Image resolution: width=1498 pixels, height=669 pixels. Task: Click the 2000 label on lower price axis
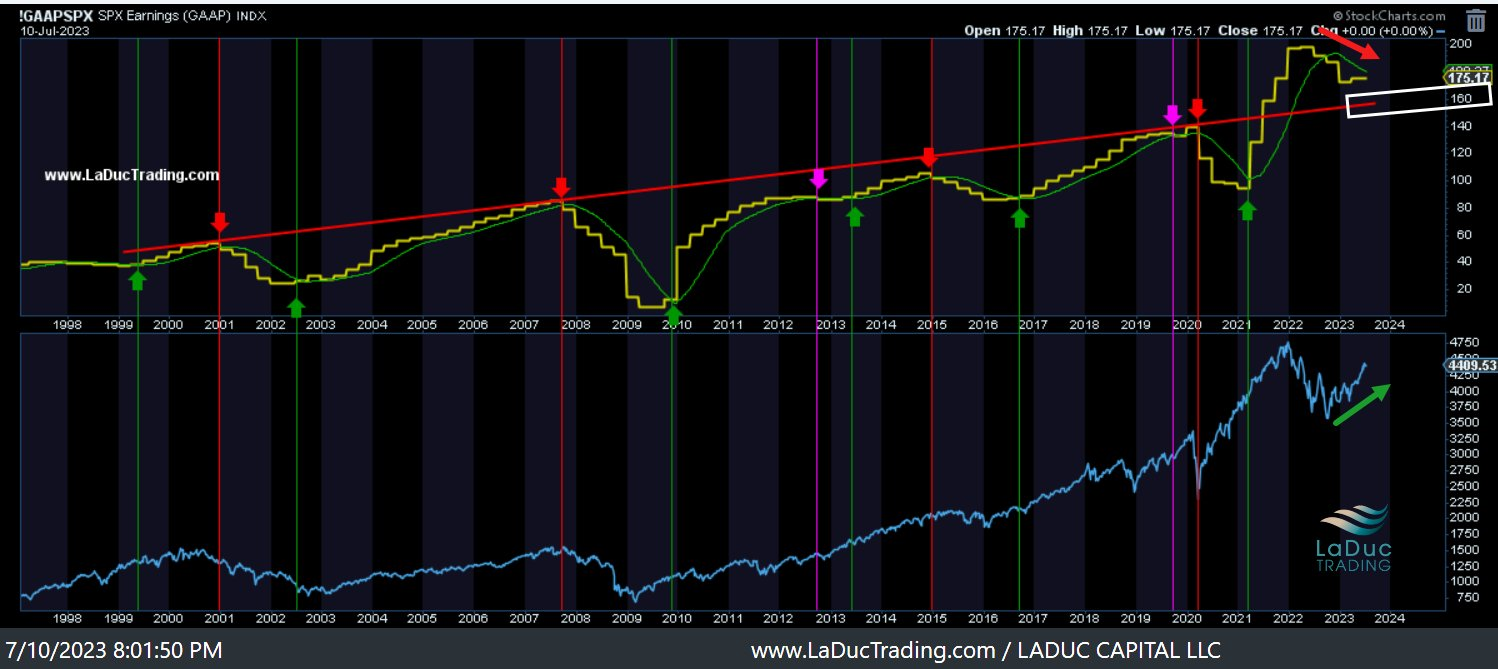click(x=1464, y=517)
